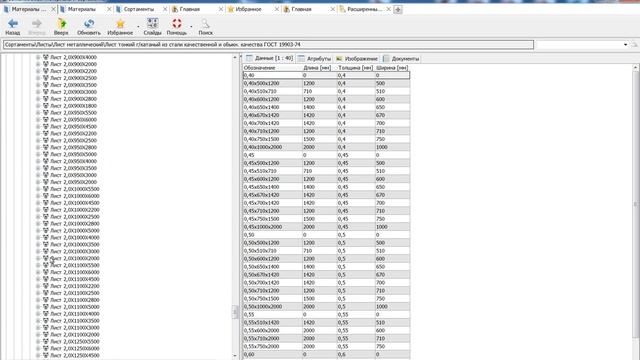Viewport: 640px width, 360px height.
Task: Expand the Лист 2,0X900X2500 tree node
Action: (x=38, y=78)
